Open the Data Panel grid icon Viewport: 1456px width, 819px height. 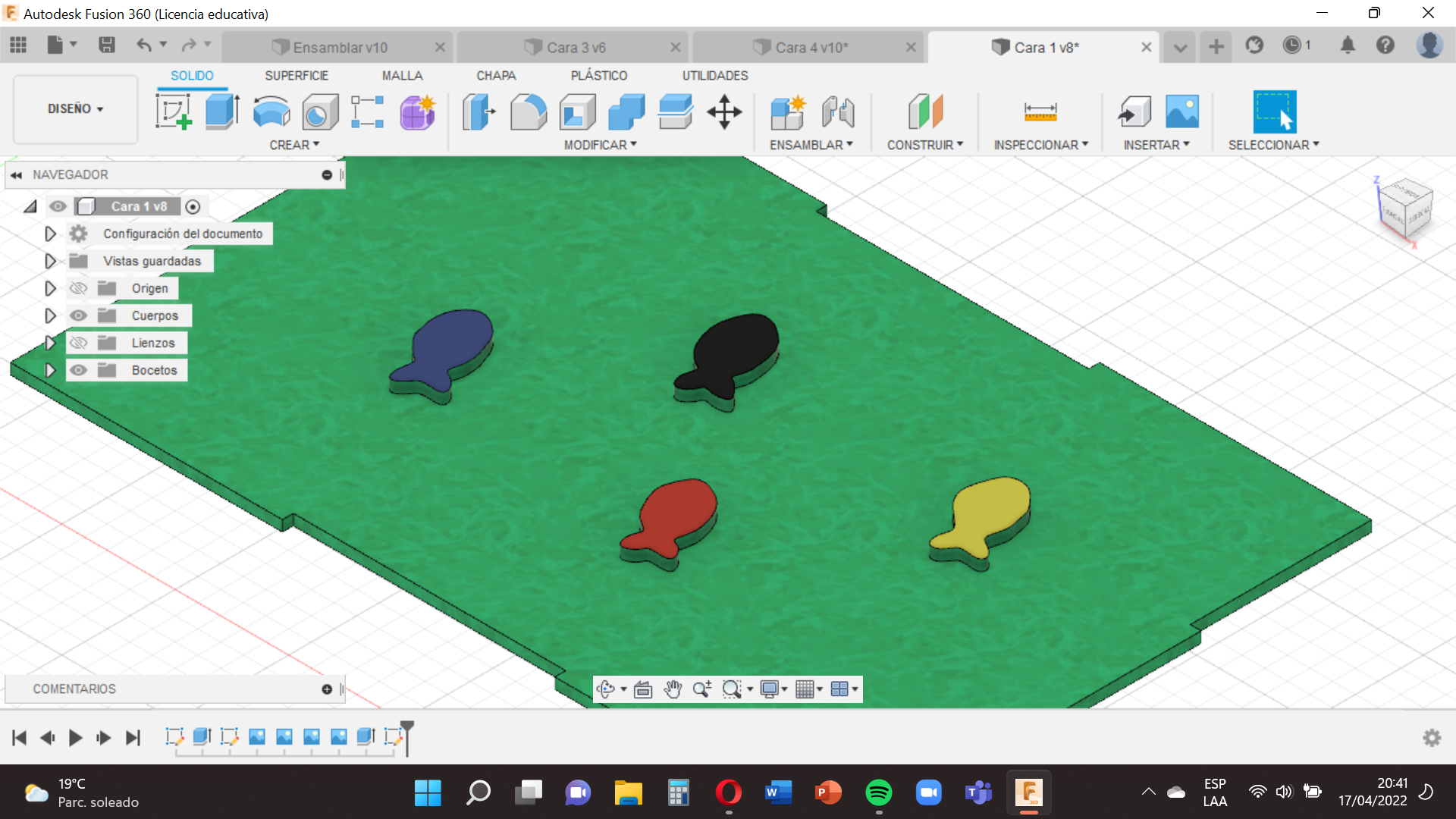pyautogui.click(x=18, y=45)
